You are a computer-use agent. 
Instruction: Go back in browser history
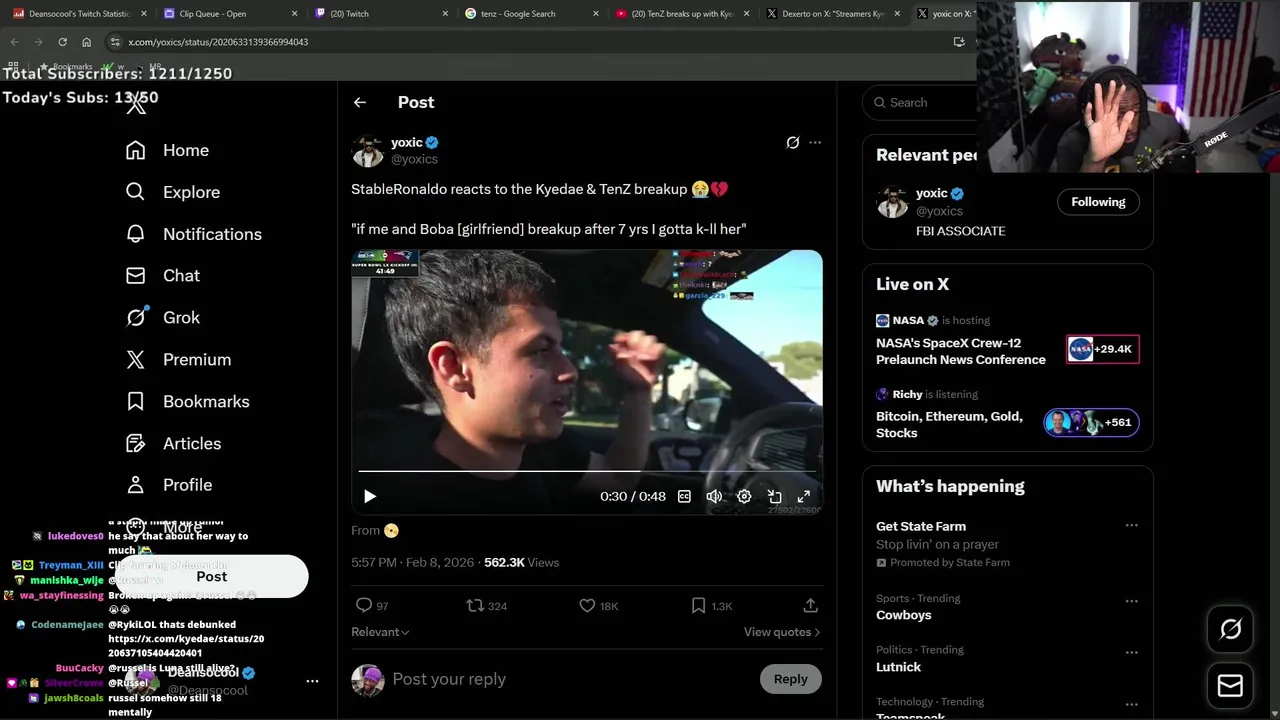[14, 42]
